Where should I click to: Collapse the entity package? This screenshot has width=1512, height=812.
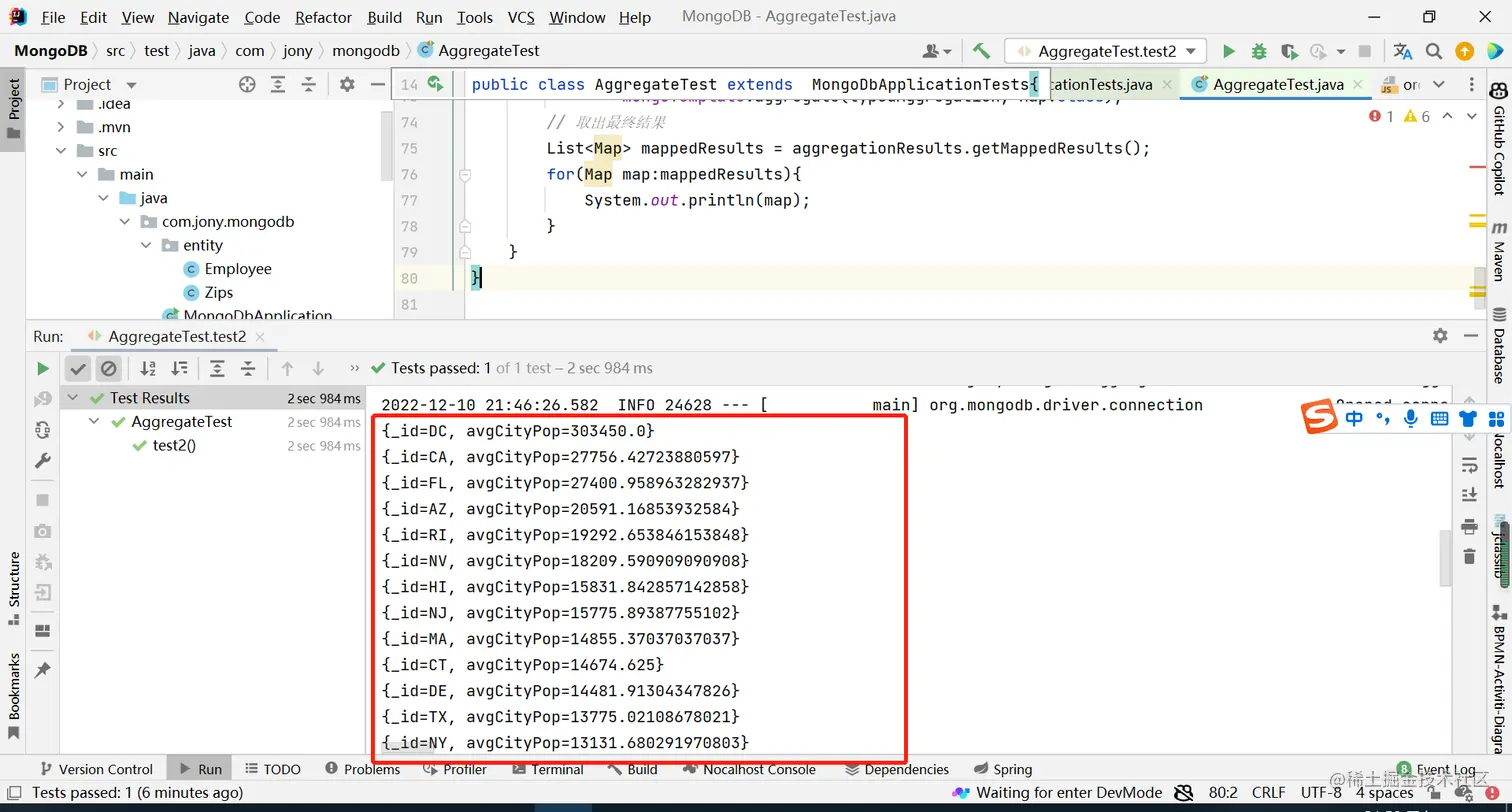point(145,245)
